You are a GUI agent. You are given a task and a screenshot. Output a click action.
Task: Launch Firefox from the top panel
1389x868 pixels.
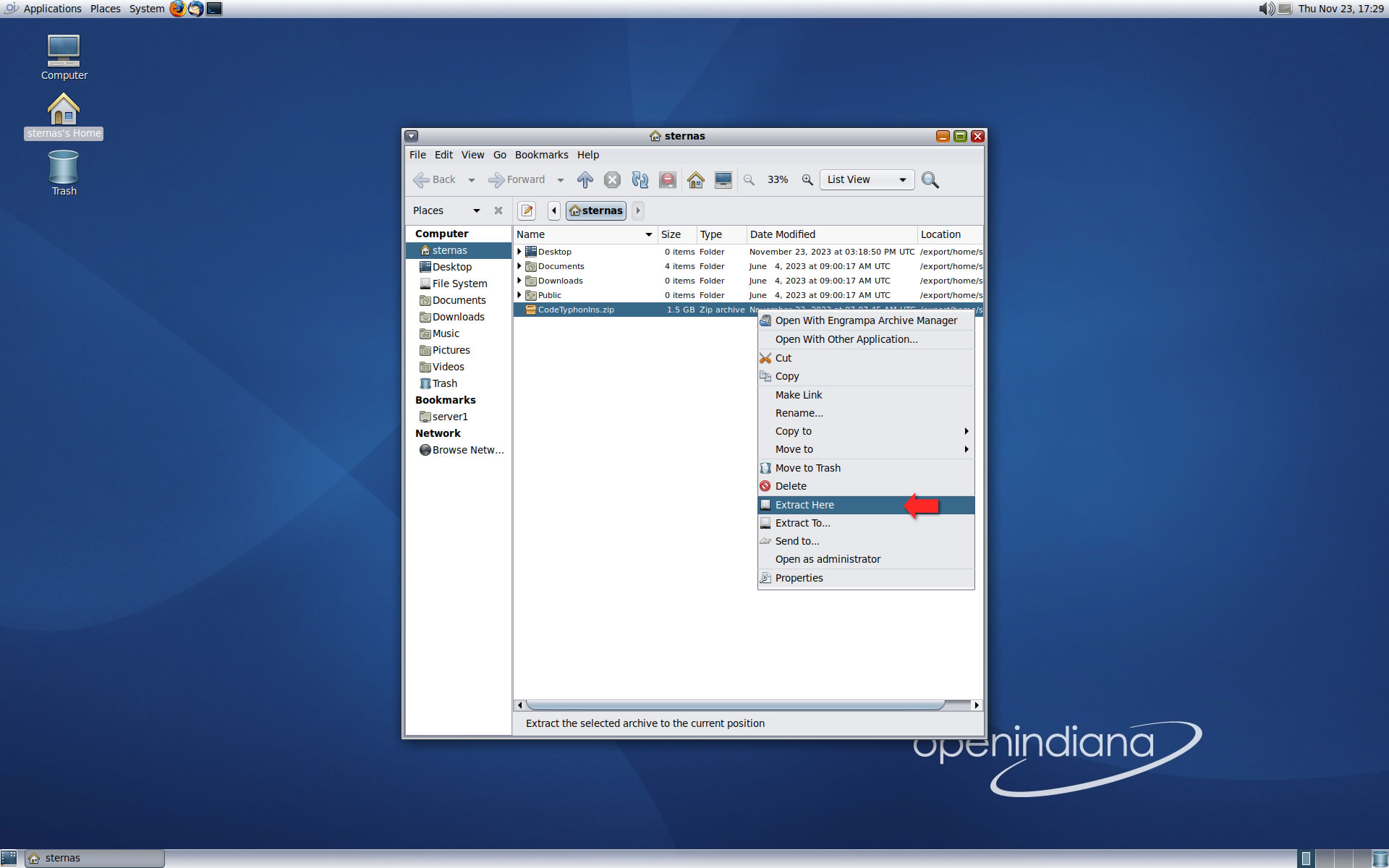177,9
